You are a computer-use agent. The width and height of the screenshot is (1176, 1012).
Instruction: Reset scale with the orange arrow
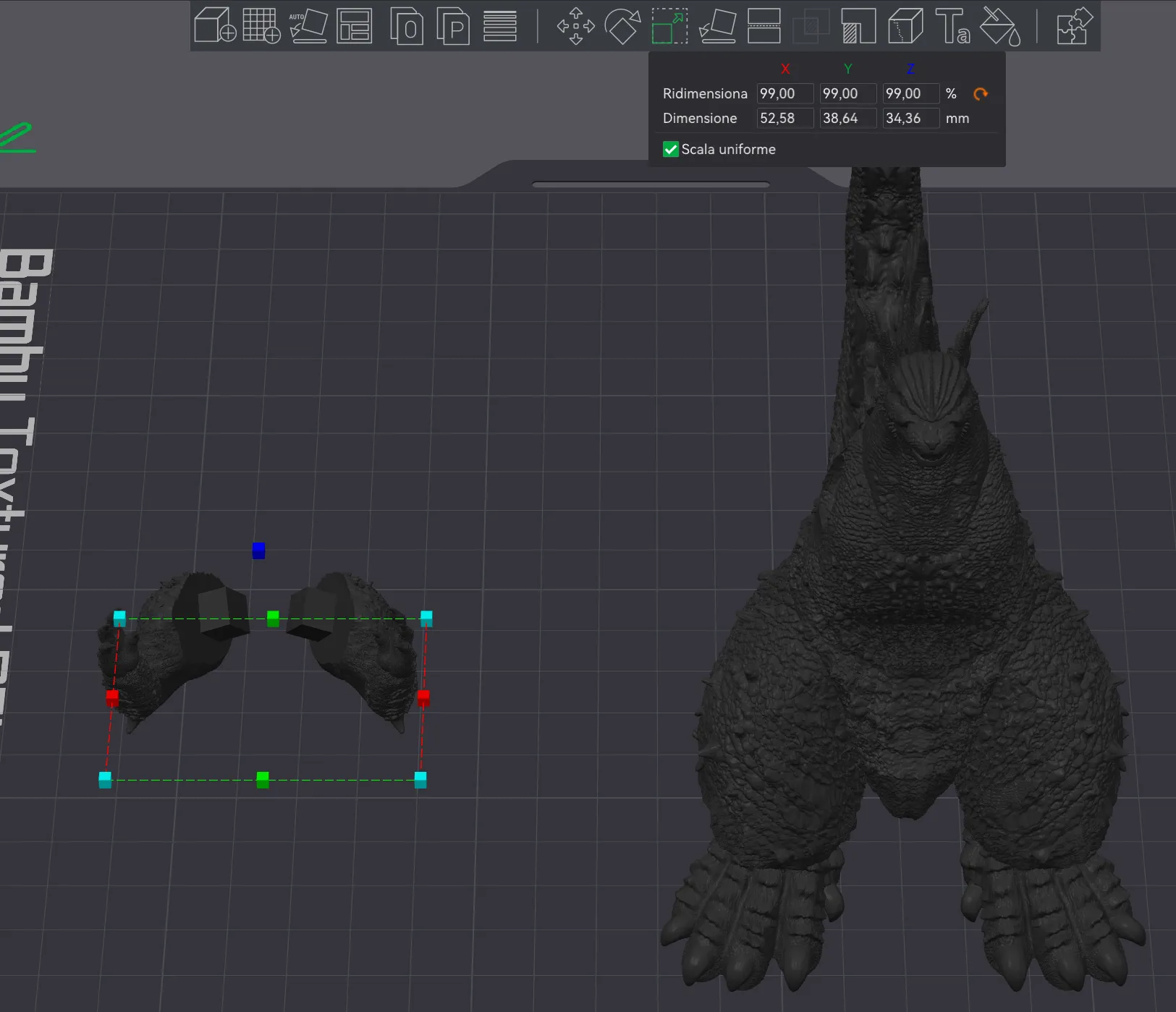[x=981, y=94]
